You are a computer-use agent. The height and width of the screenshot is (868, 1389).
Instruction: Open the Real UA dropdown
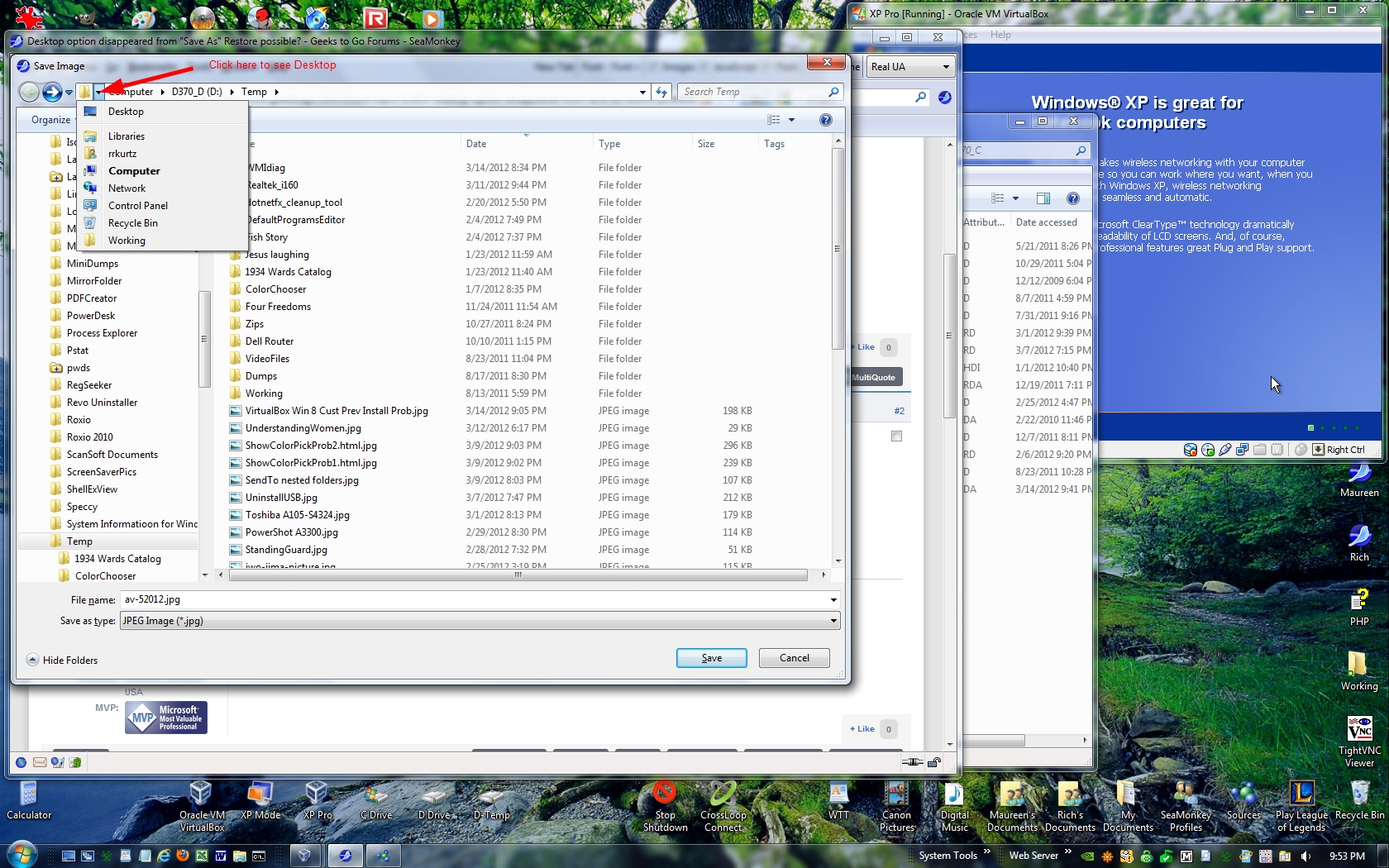click(911, 67)
